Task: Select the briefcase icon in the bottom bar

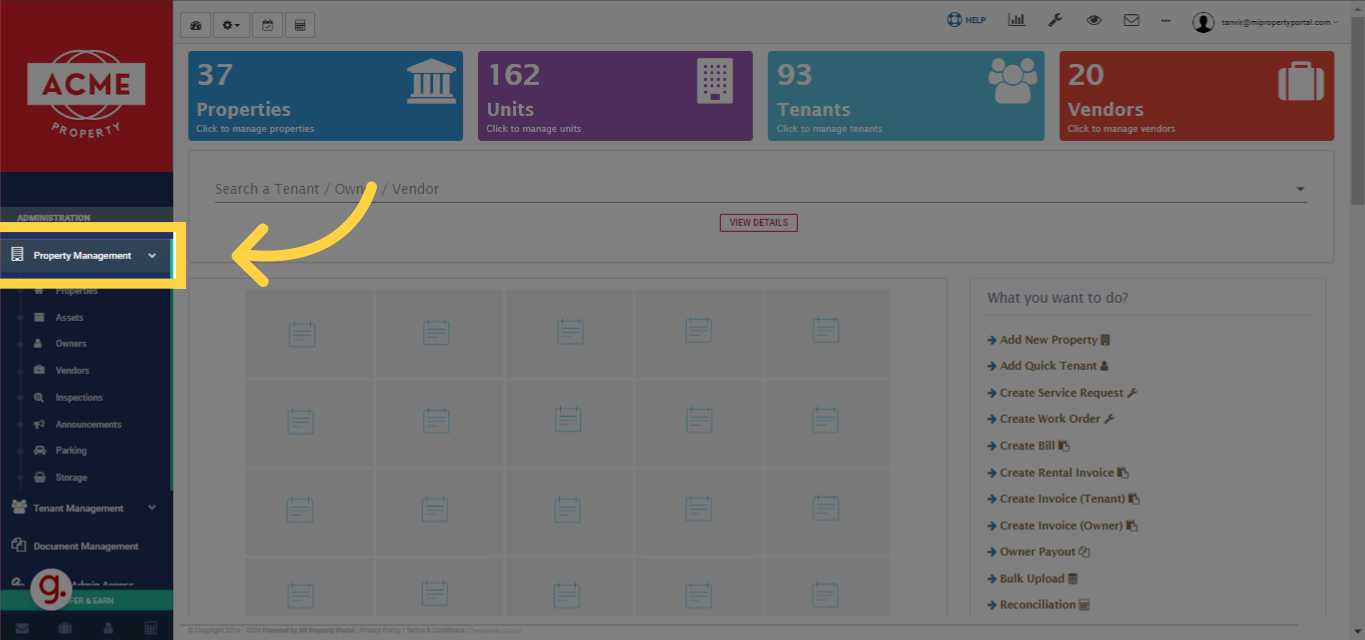Action: 63,627
